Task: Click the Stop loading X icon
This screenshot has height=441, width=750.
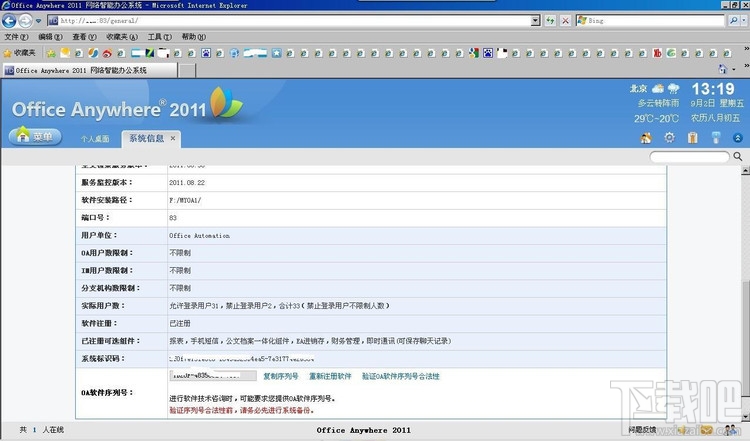Action: point(565,21)
